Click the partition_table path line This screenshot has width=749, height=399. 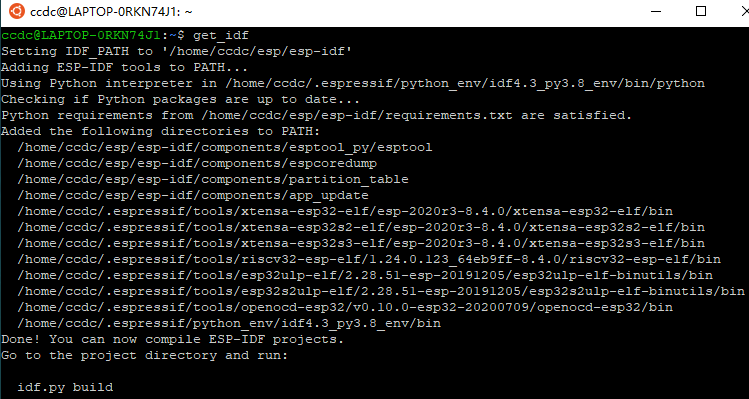point(213,180)
